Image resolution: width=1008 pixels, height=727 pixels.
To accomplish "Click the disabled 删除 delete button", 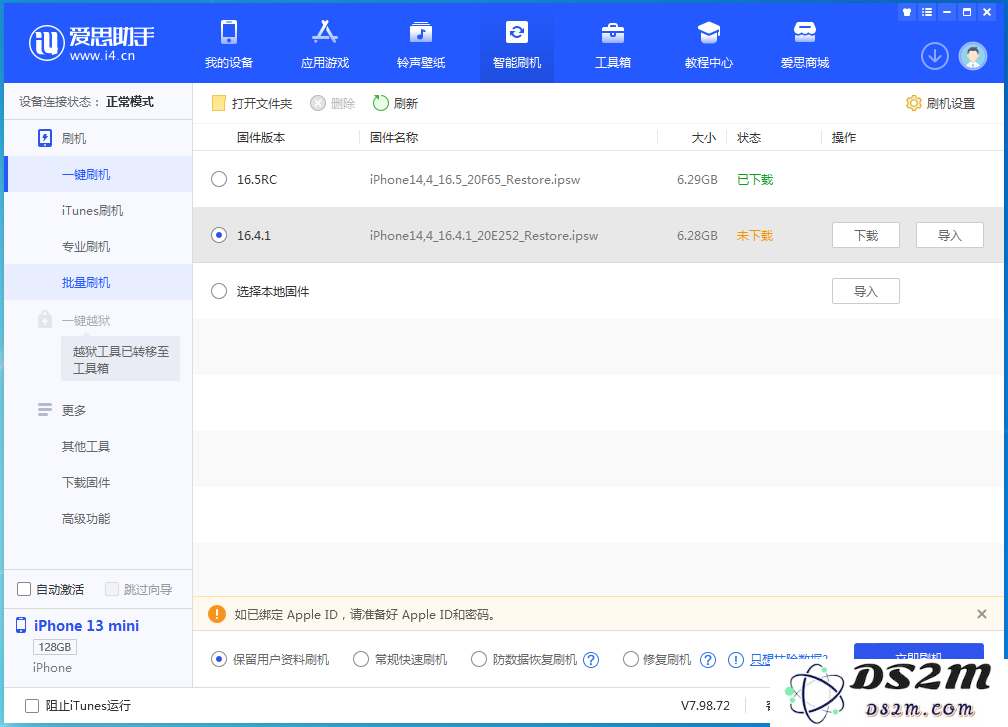I will tap(332, 103).
